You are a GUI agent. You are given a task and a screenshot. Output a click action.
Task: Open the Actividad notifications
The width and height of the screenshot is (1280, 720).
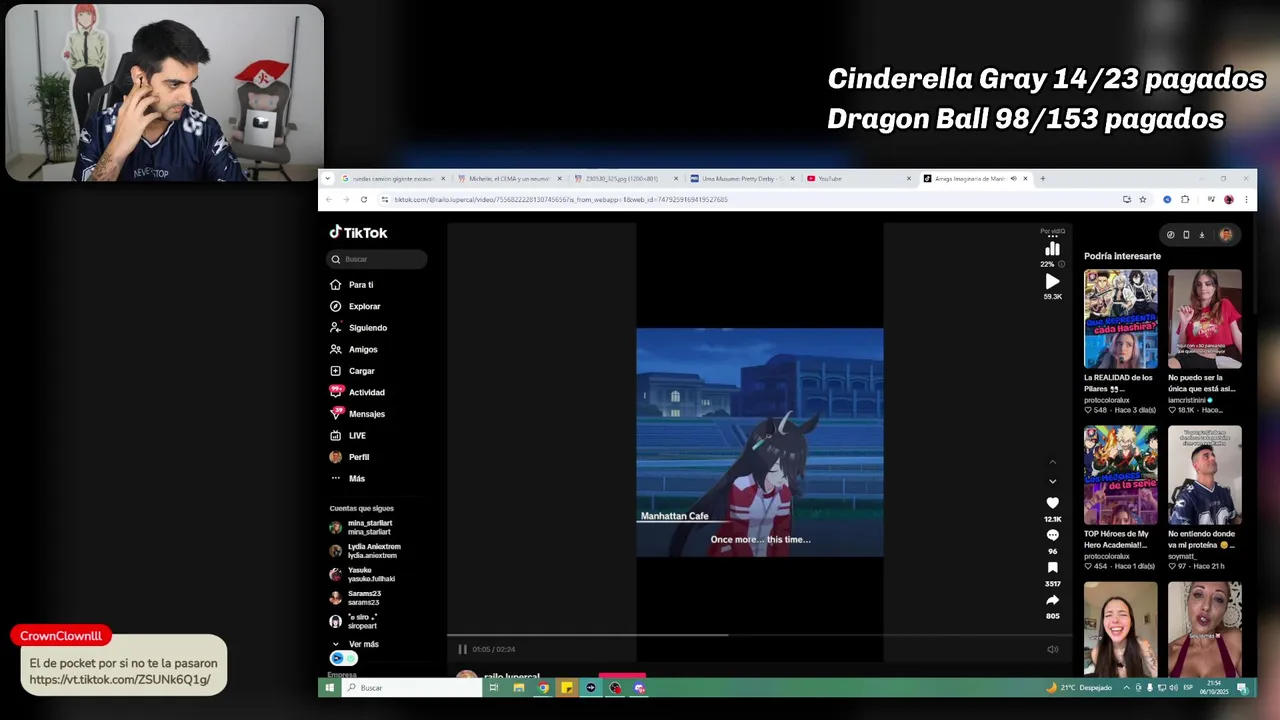pos(357,392)
